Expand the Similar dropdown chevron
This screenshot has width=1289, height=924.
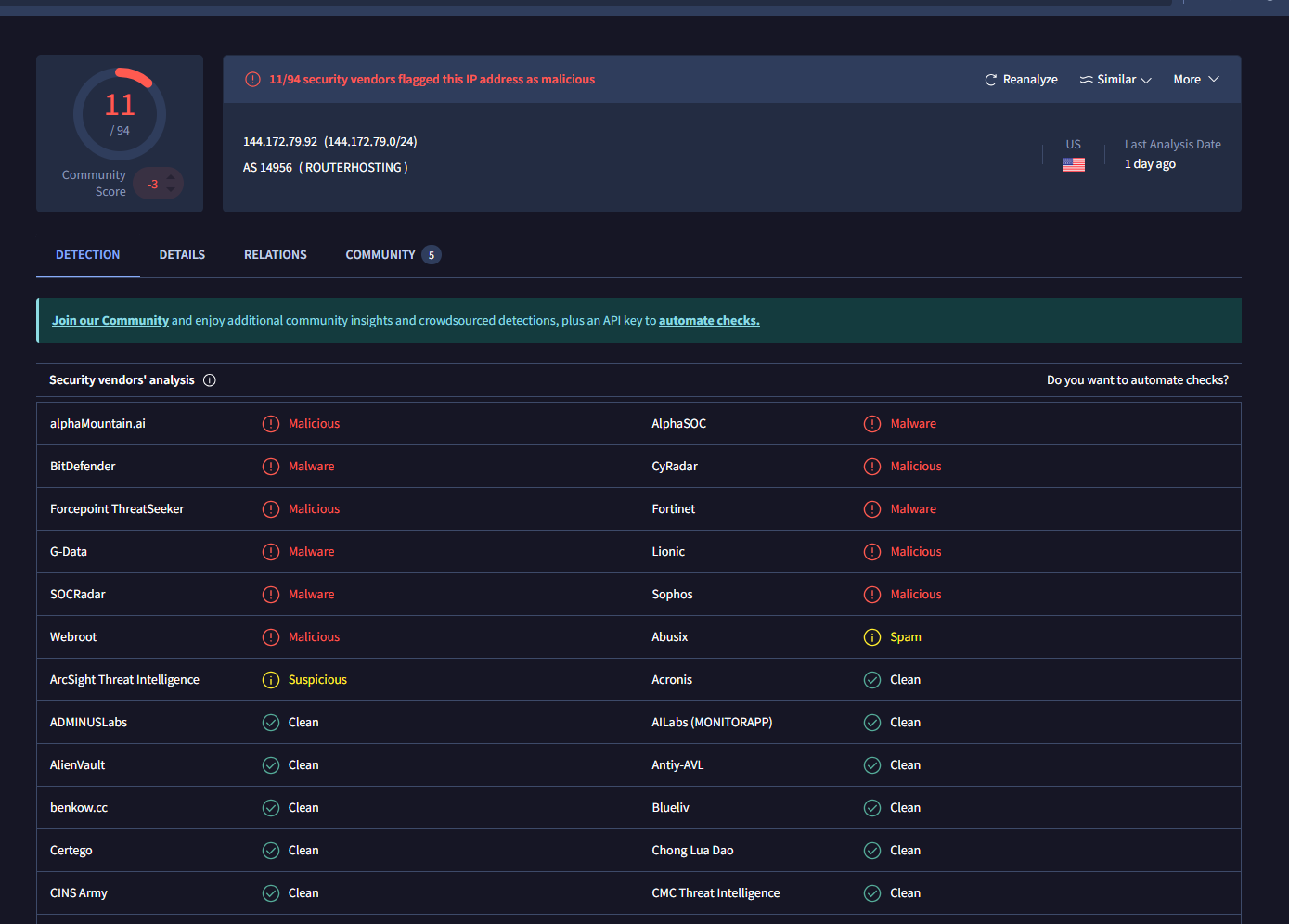point(1146,81)
